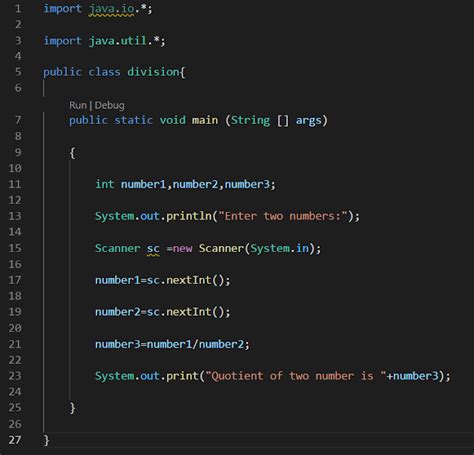This screenshot has width=474, height=455.
Task: Click line number 15 in the gutter
Action: pos(15,248)
